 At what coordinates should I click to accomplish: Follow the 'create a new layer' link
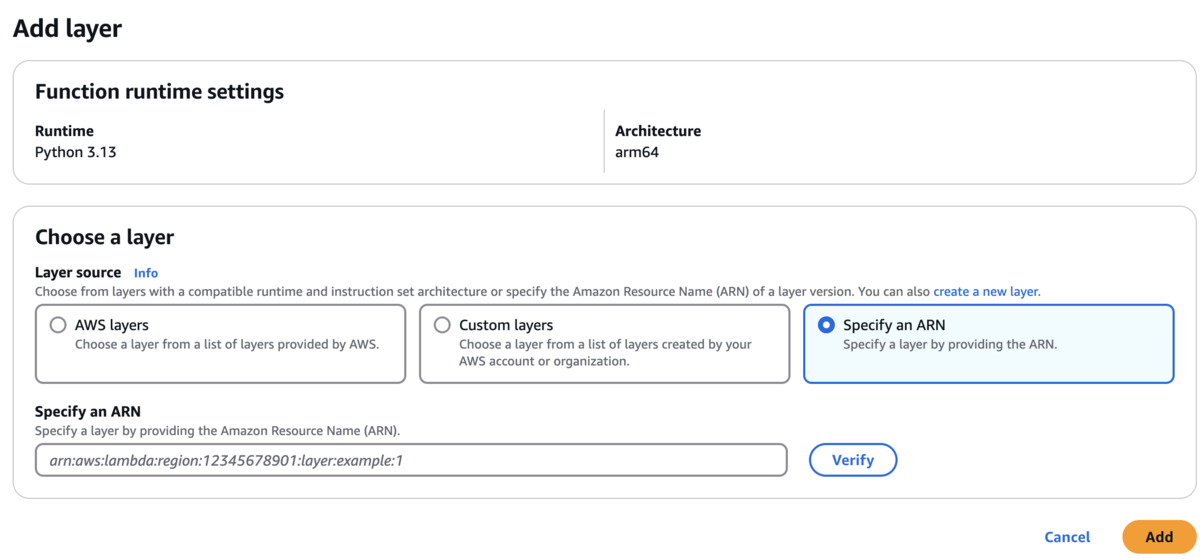pyautogui.click(x=986, y=291)
